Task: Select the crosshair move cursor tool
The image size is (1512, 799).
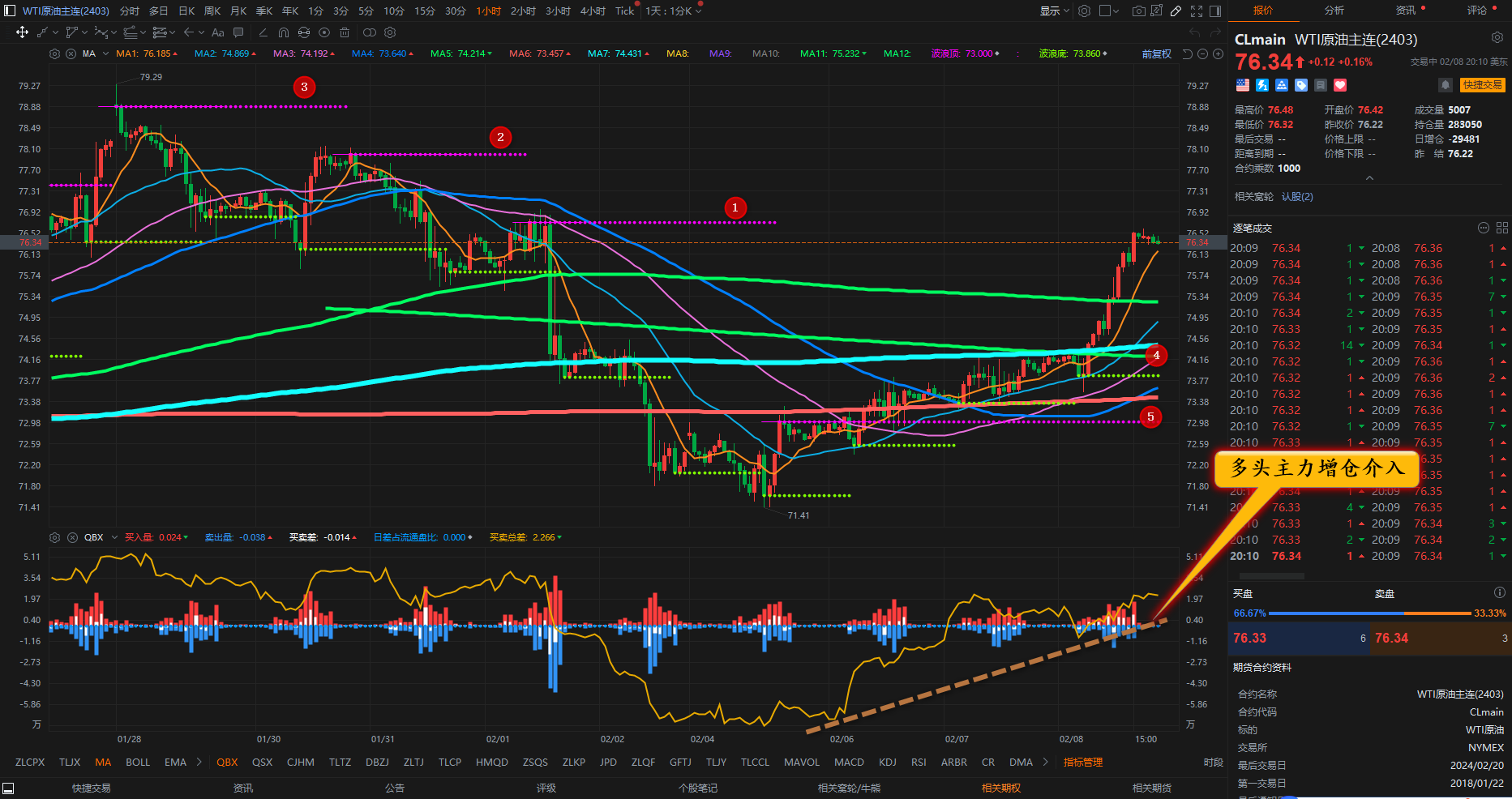Action: (x=22, y=32)
